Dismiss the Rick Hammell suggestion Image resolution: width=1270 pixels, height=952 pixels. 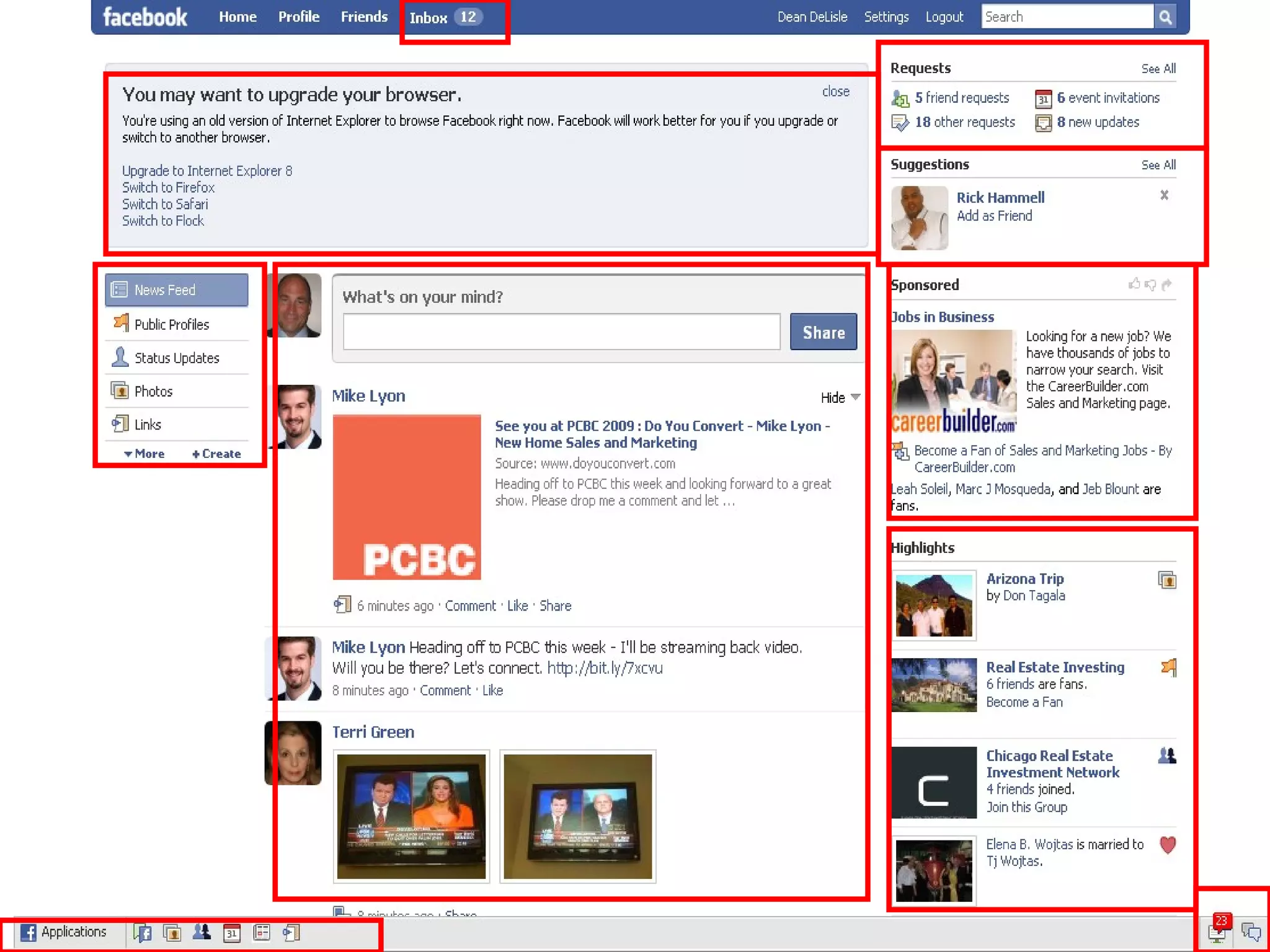[1164, 196]
